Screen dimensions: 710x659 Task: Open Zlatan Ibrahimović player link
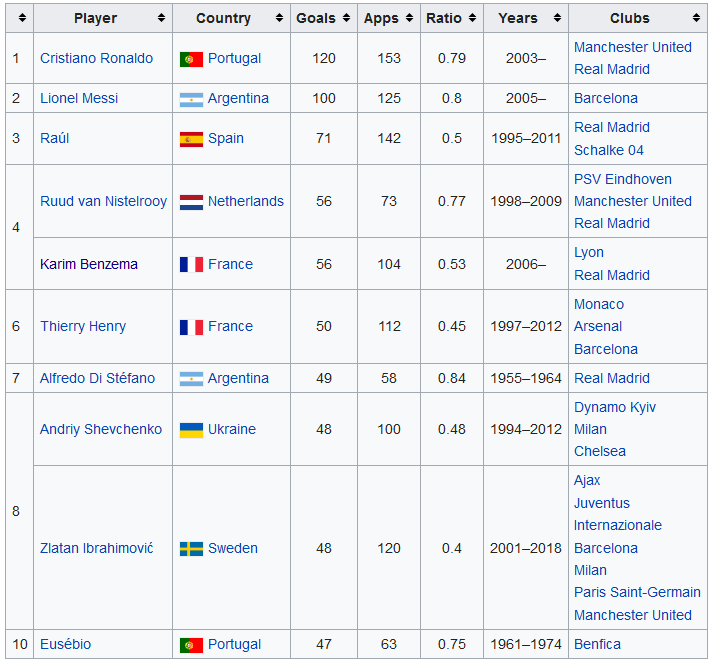point(96,548)
